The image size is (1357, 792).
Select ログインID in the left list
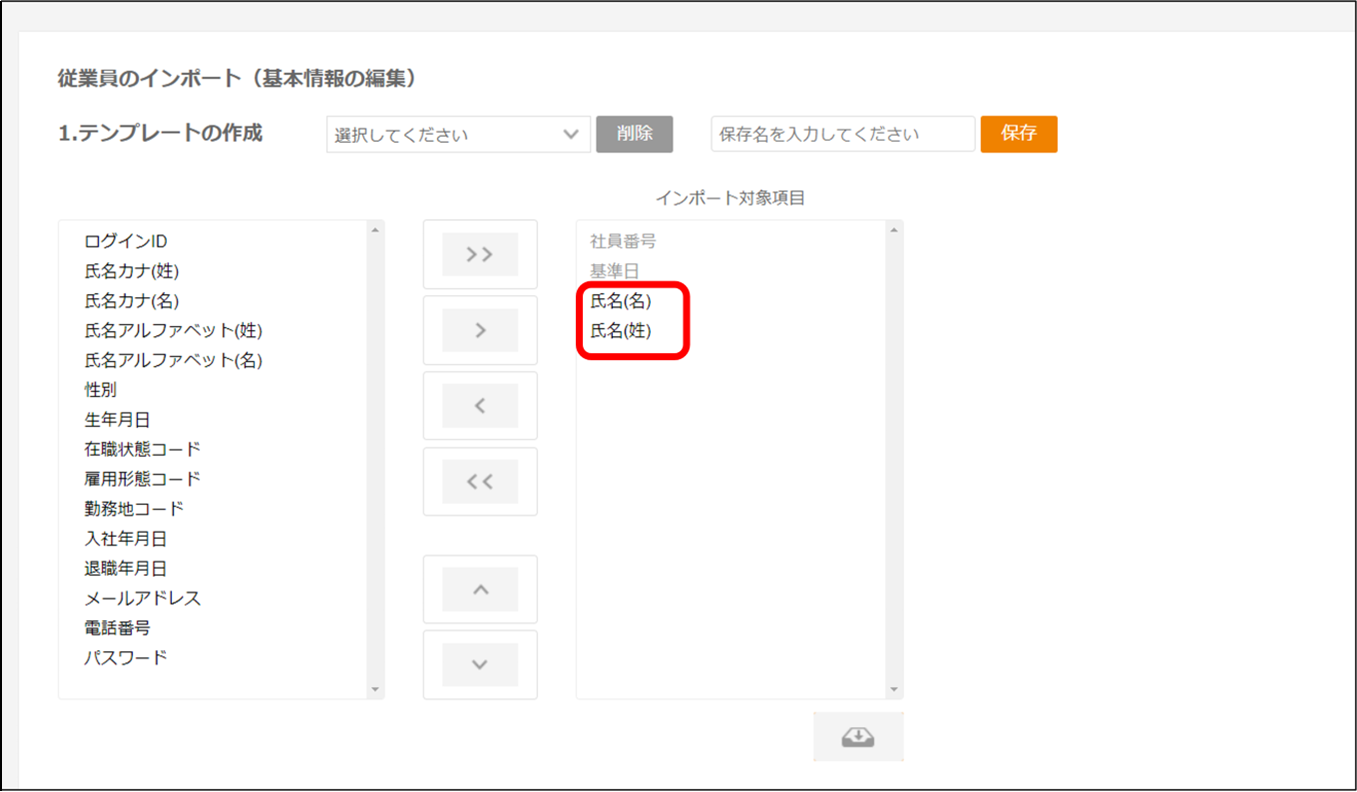tap(126, 242)
